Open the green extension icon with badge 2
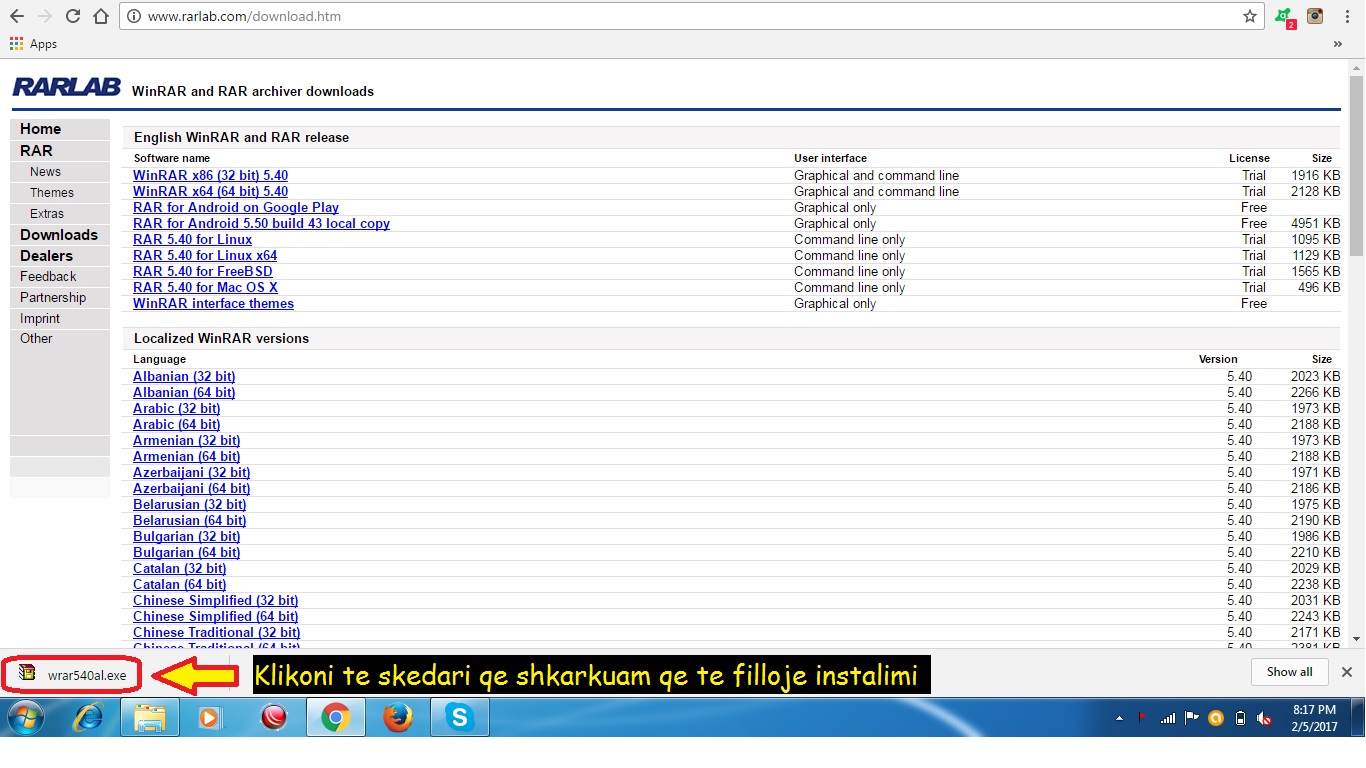Viewport: 1366px width, 768px height. 1284,17
